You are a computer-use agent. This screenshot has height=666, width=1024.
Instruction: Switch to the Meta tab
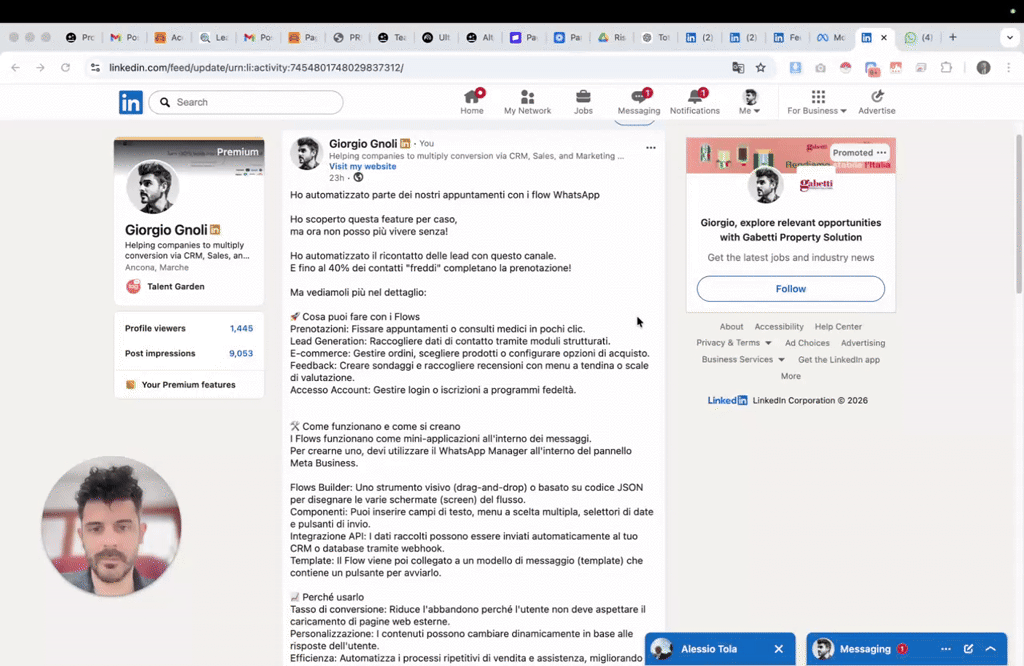pos(831,37)
